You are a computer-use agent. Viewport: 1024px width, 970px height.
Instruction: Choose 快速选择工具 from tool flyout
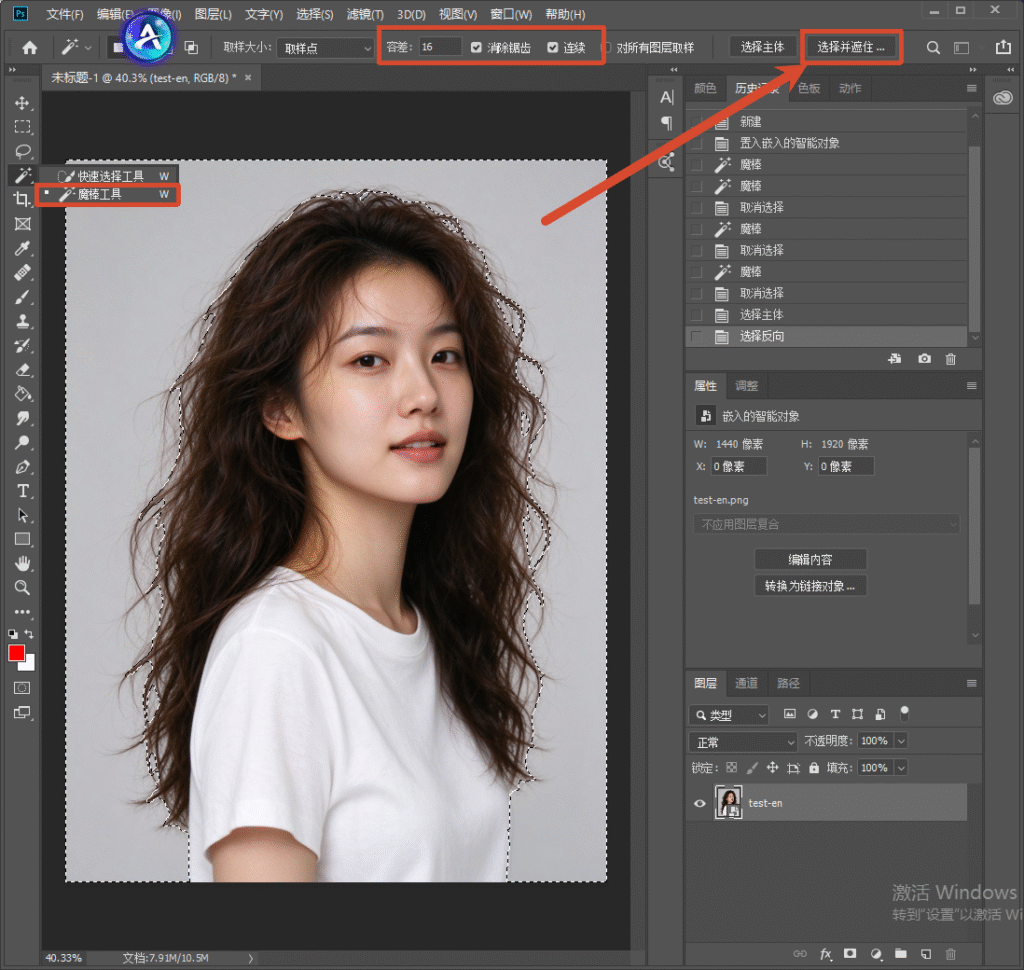coord(108,176)
